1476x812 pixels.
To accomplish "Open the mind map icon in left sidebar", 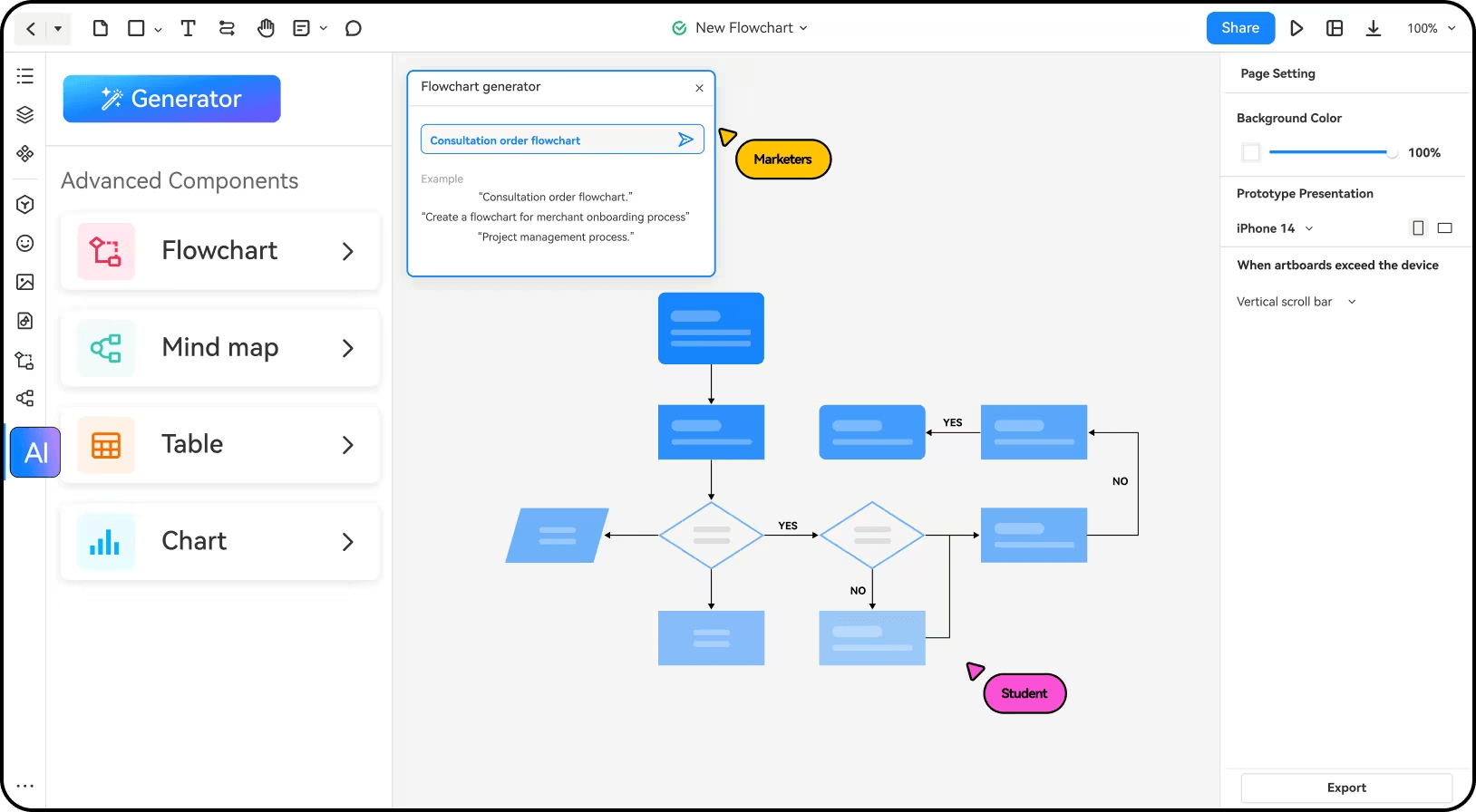I will [25, 398].
